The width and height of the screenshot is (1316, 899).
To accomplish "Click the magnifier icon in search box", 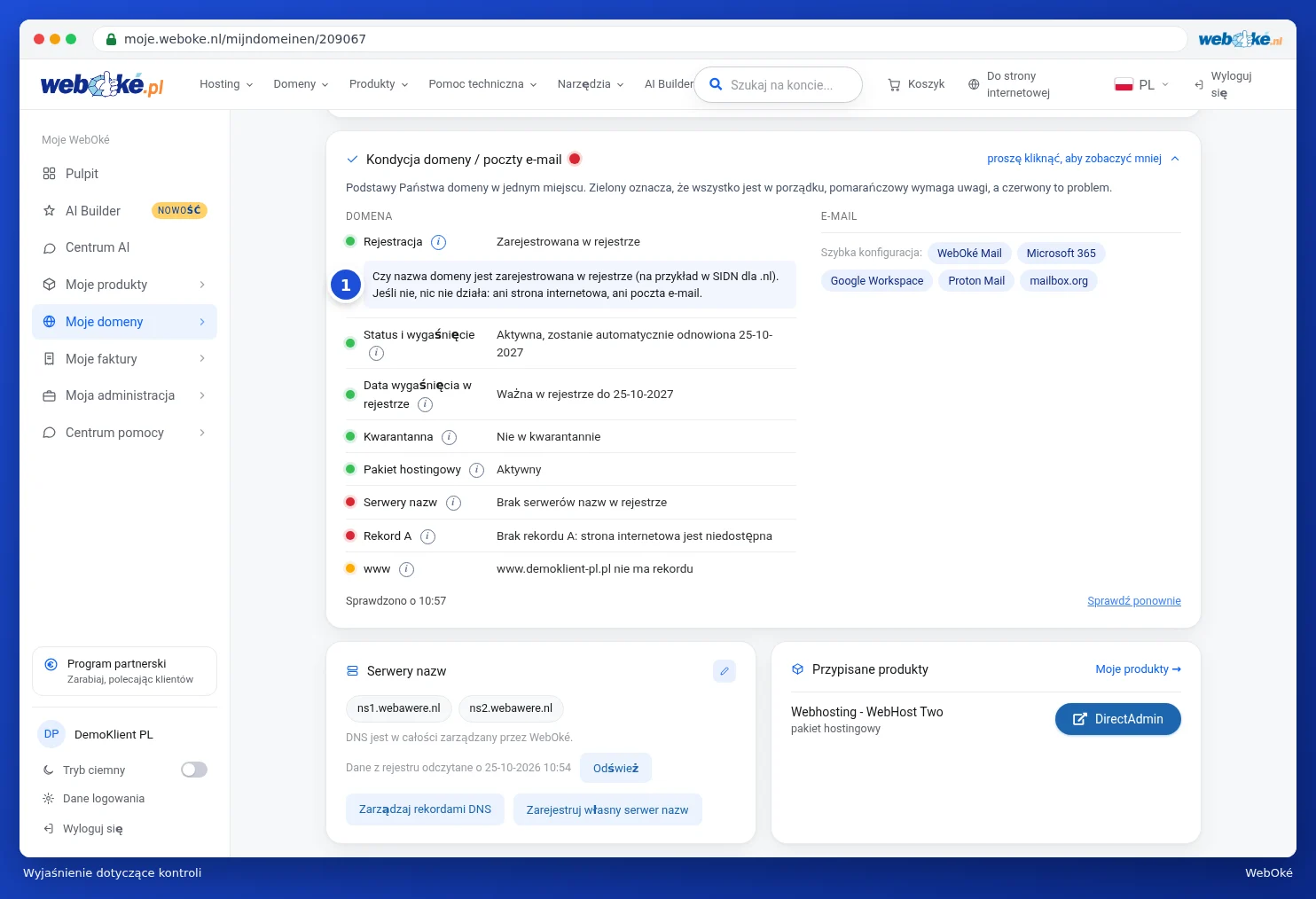I will pyautogui.click(x=716, y=85).
